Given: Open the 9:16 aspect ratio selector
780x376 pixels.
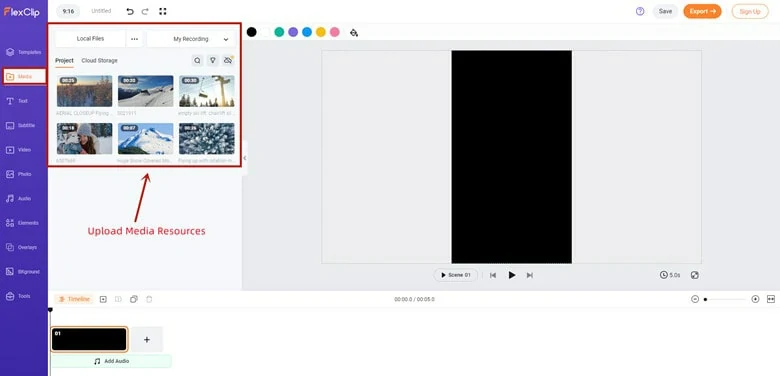Looking at the screenshot, I should (x=69, y=11).
